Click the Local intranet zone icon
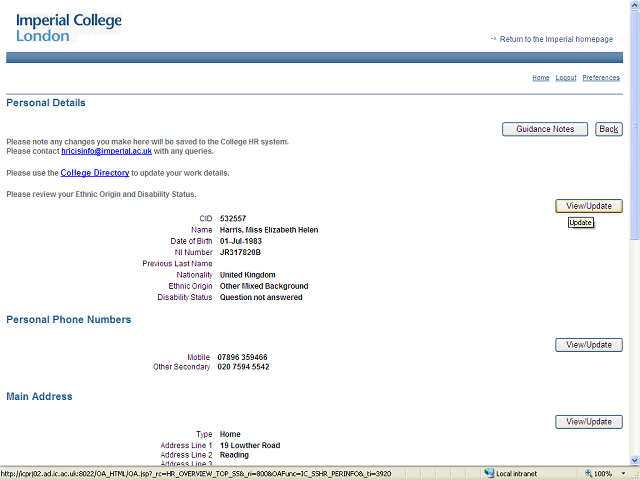The image size is (640, 480). coord(489,473)
